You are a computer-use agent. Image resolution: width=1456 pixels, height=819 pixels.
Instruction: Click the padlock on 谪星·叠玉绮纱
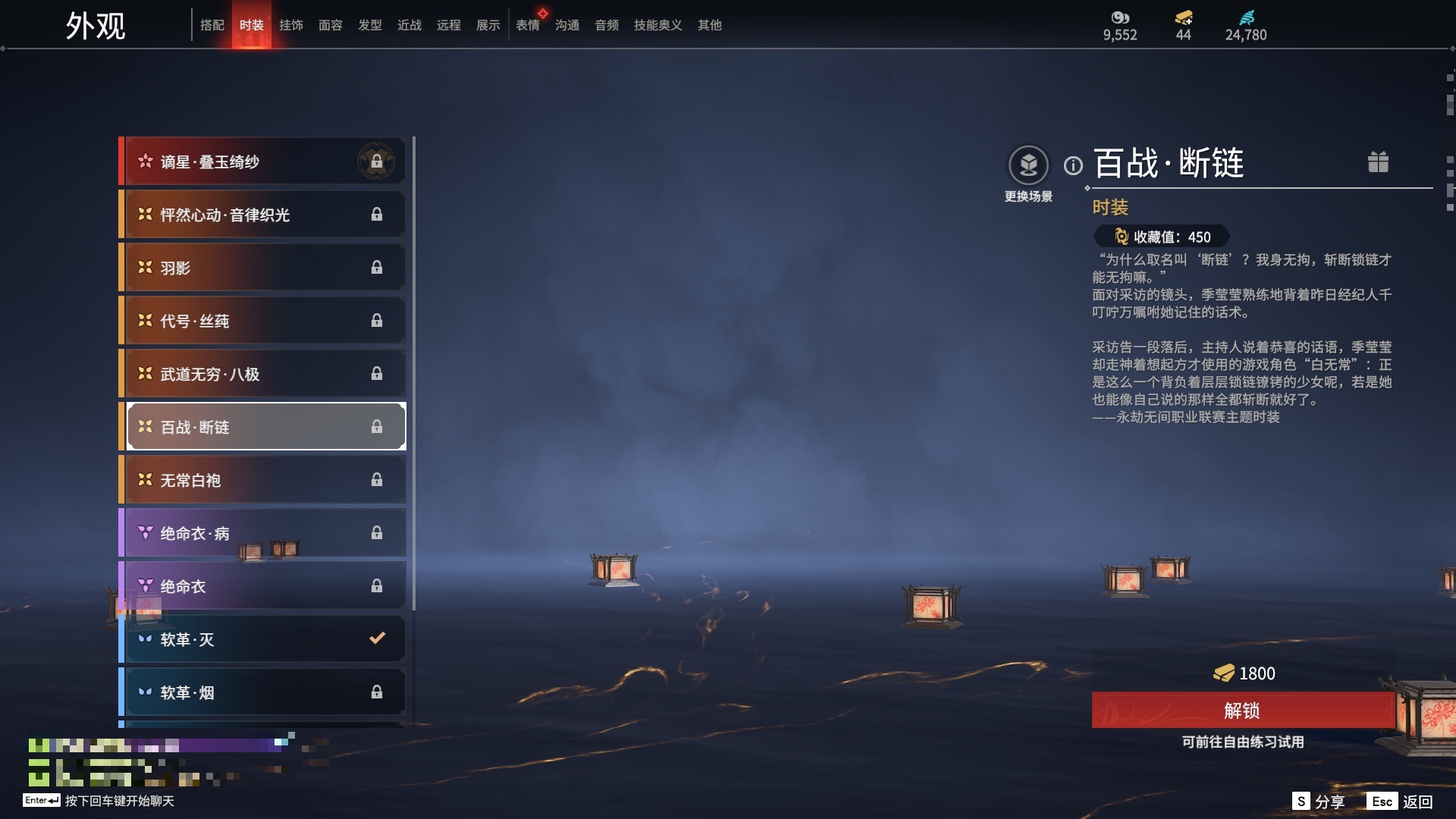(x=376, y=162)
